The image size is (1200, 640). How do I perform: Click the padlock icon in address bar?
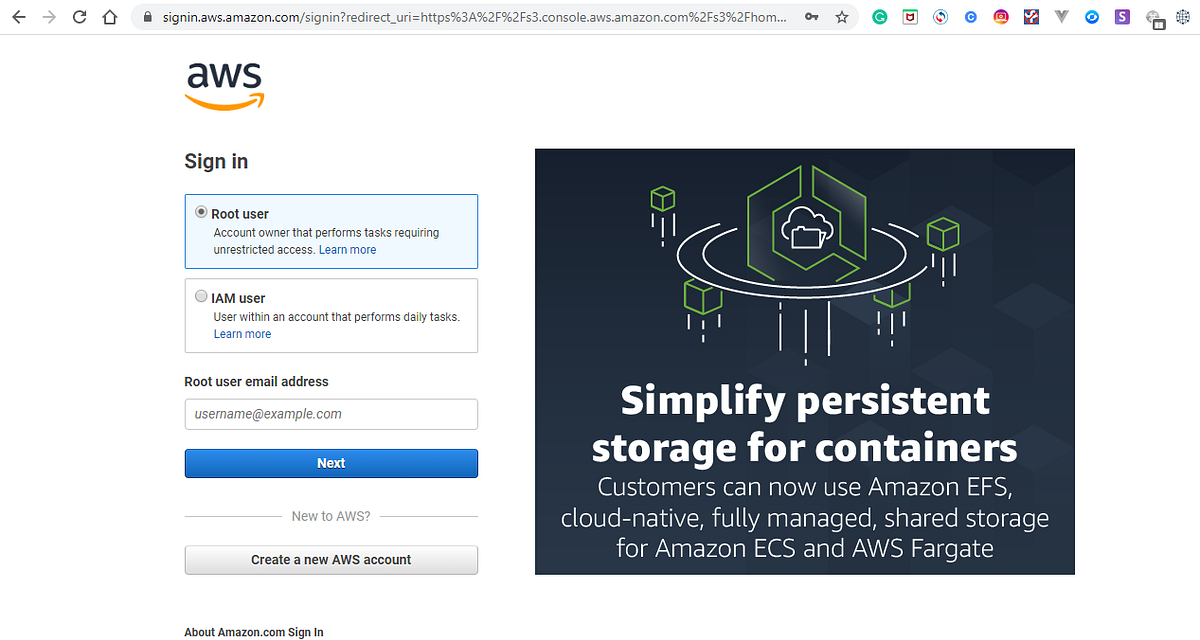point(146,17)
